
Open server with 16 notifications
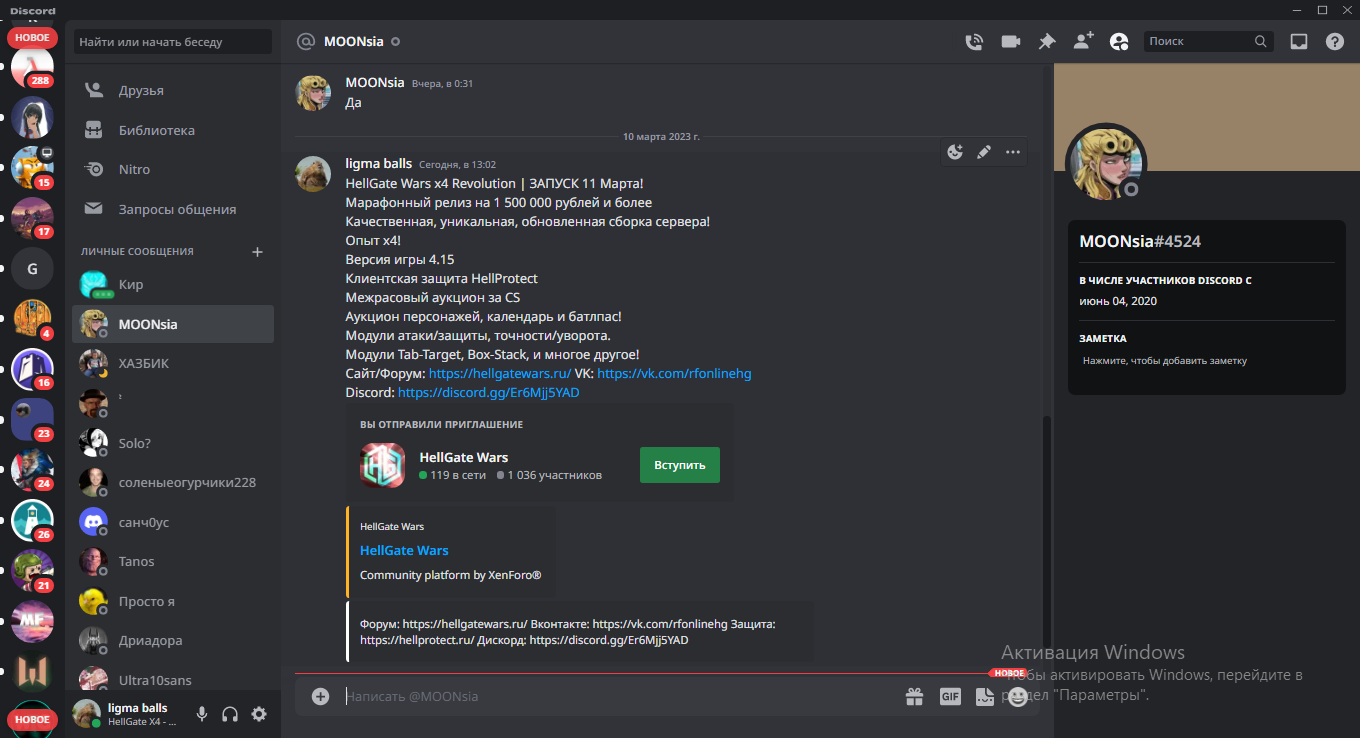(x=32, y=369)
